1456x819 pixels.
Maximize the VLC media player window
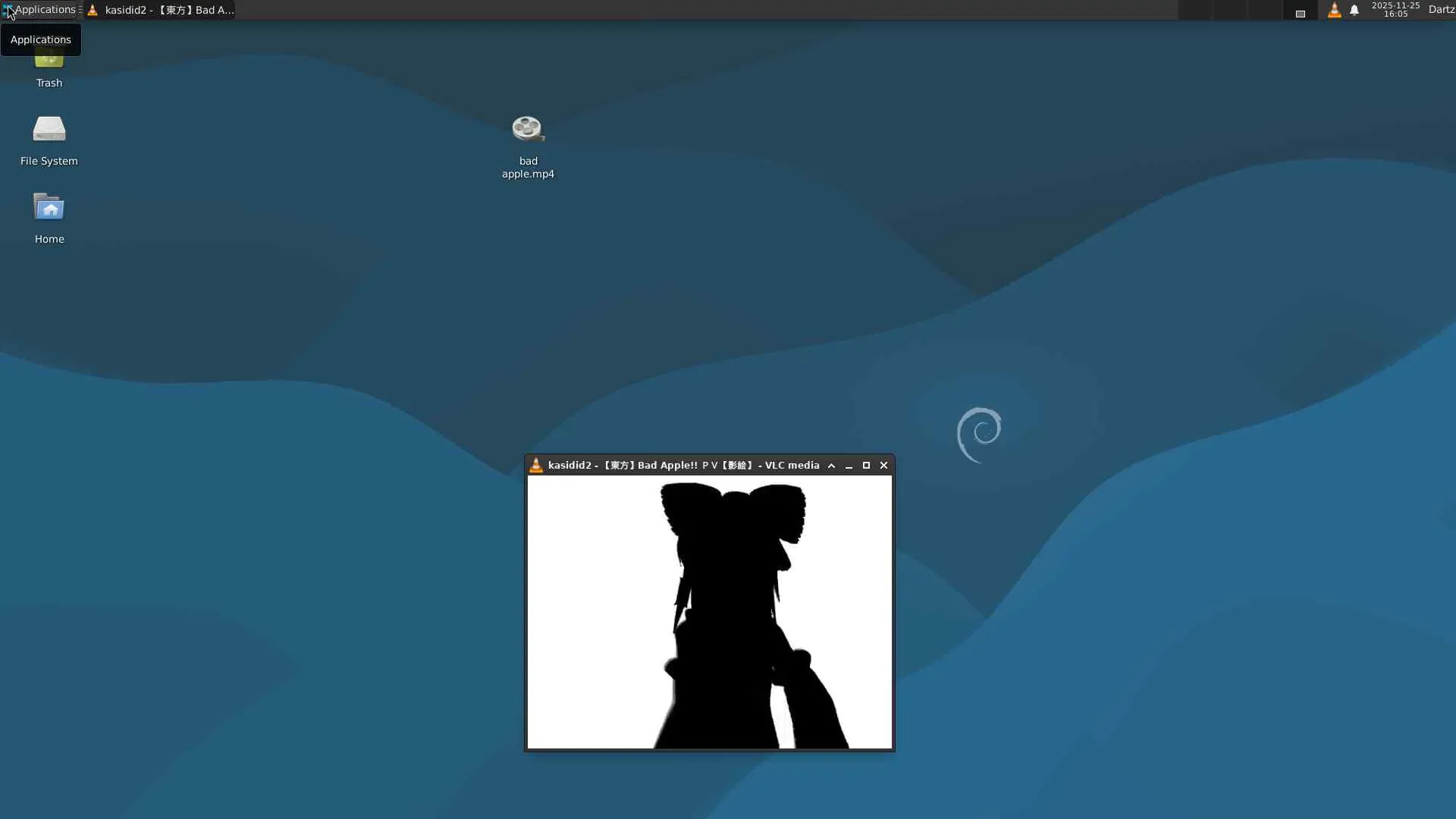pyautogui.click(x=866, y=466)
